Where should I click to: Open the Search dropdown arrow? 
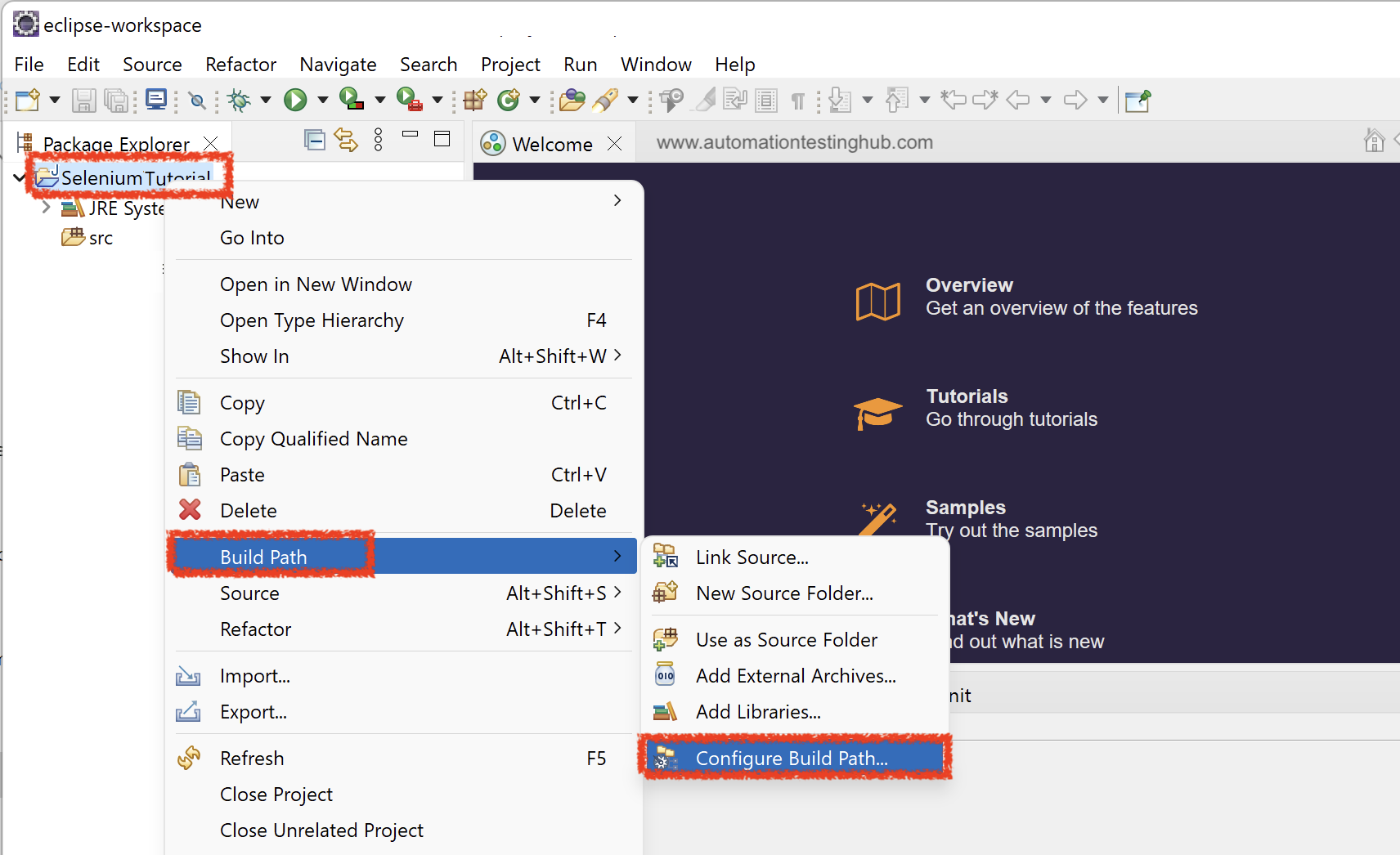(633, 101)
